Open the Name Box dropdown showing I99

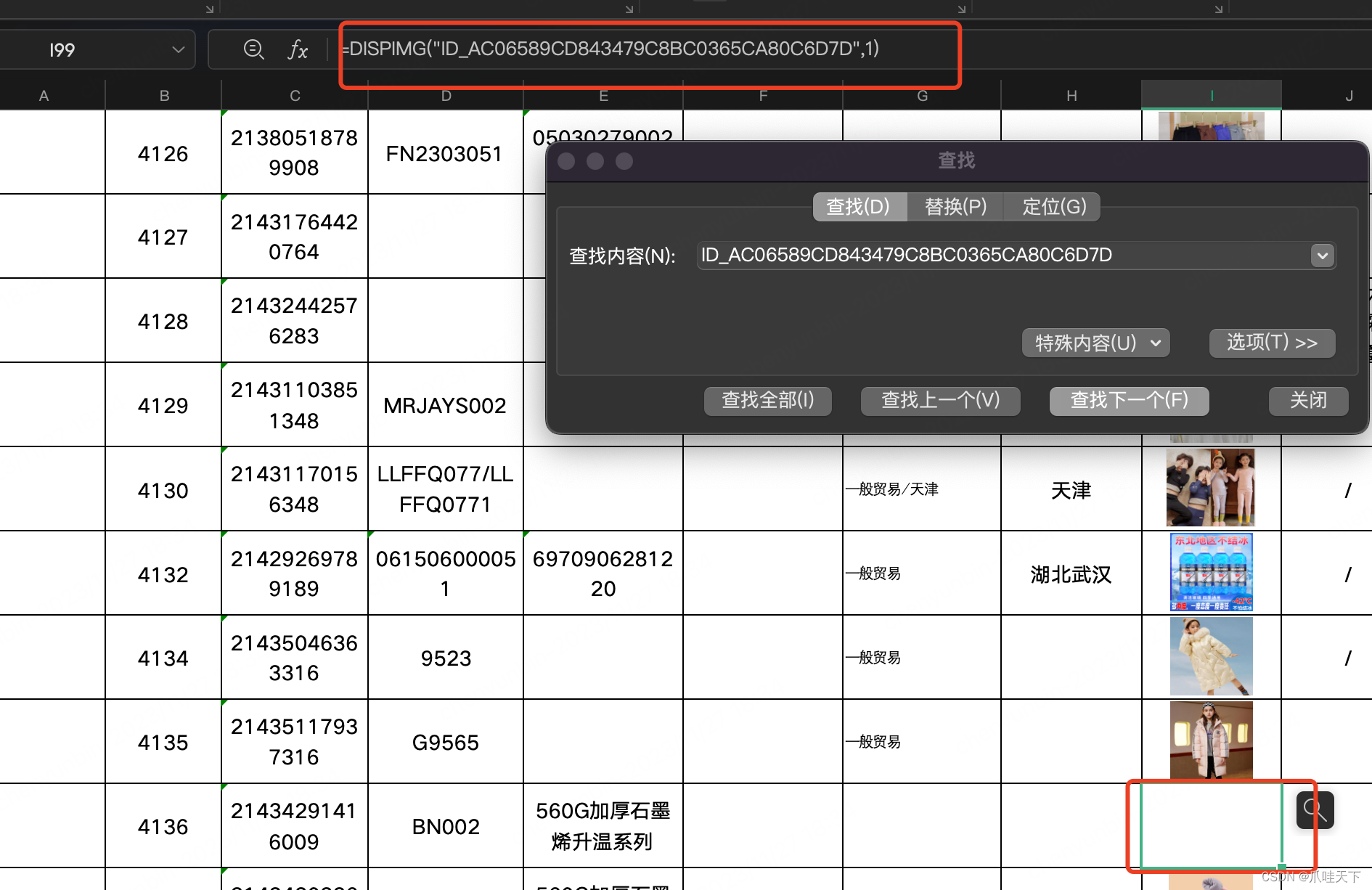coord(178,49)
